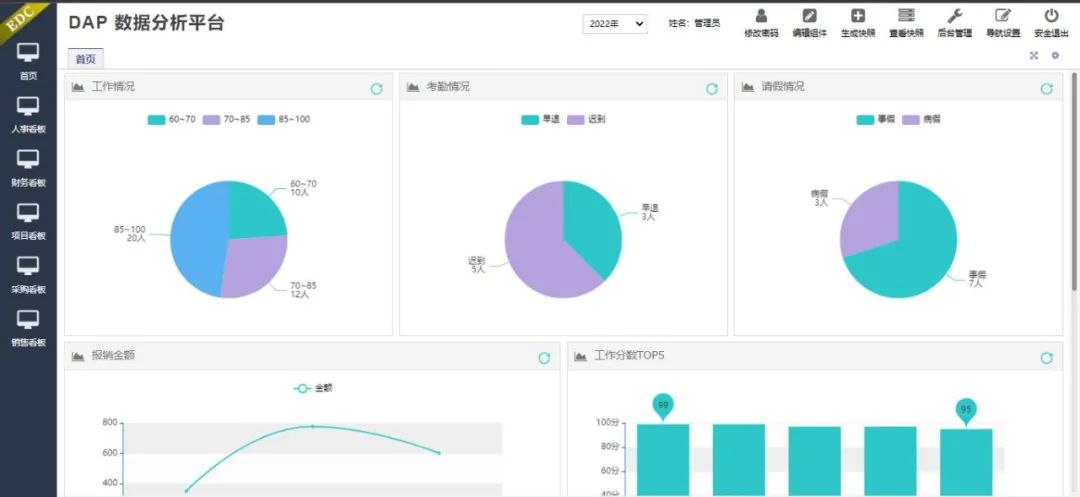
Task: Toggle the 迟到 legend series
Action: point(586,120)
